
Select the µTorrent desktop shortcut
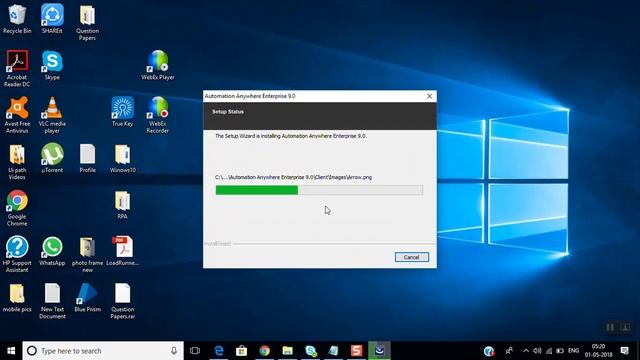point(52,158)
